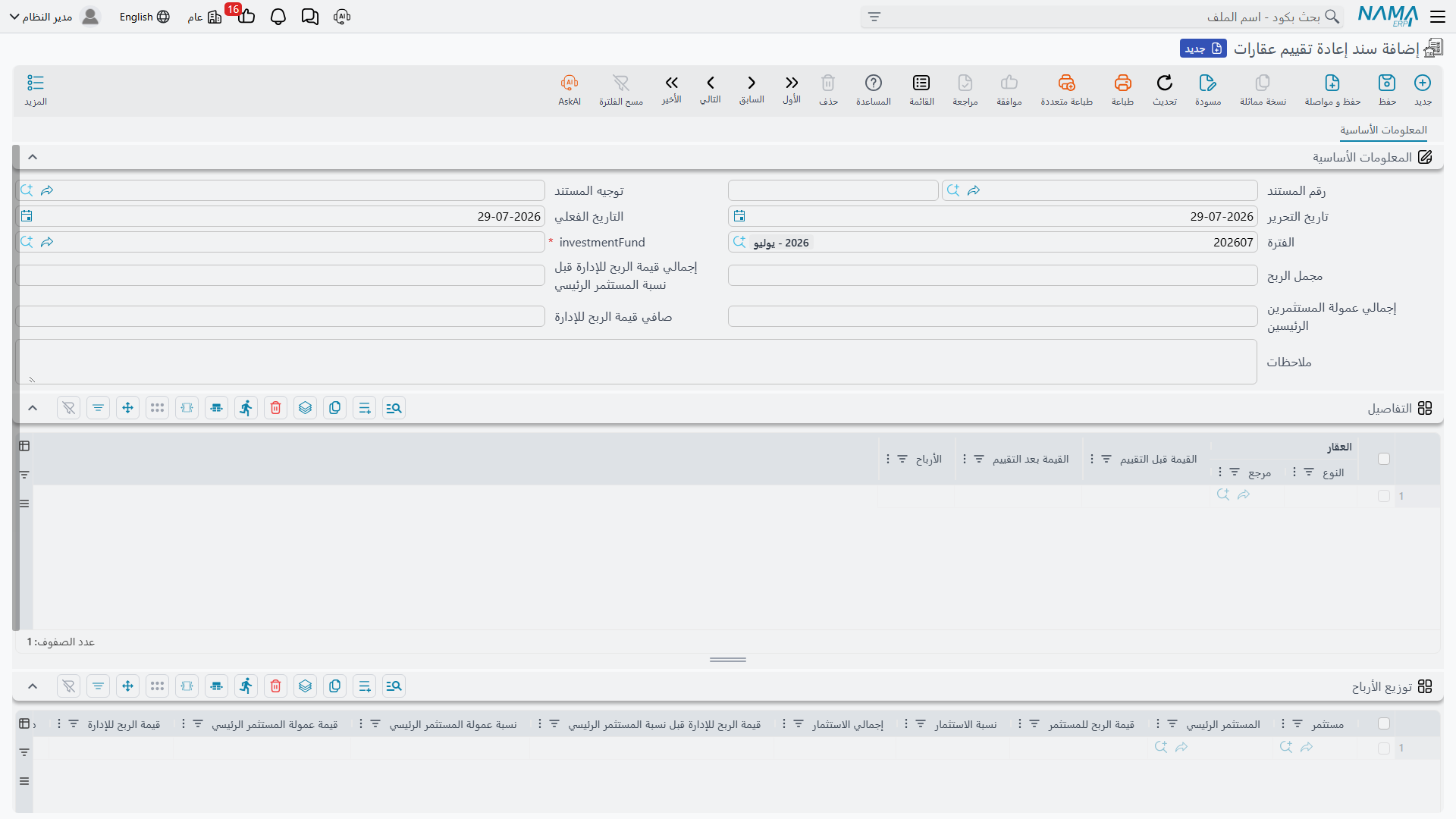This screenshot has height=819, width=1456.
Task: Click the مجمل الربح input field
Action: coord(993,276)
